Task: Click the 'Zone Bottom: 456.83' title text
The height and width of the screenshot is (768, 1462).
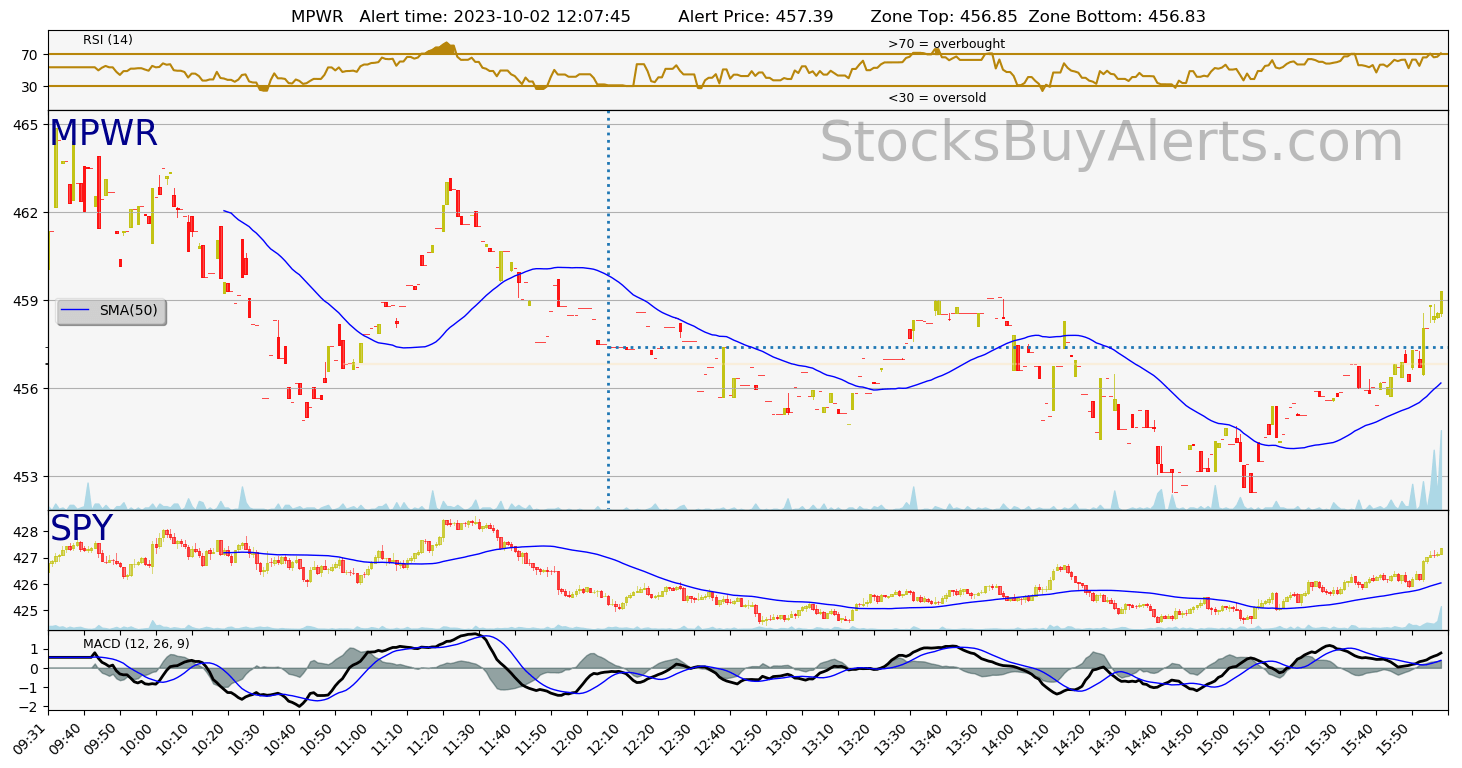Action: tap(1117, 17)
